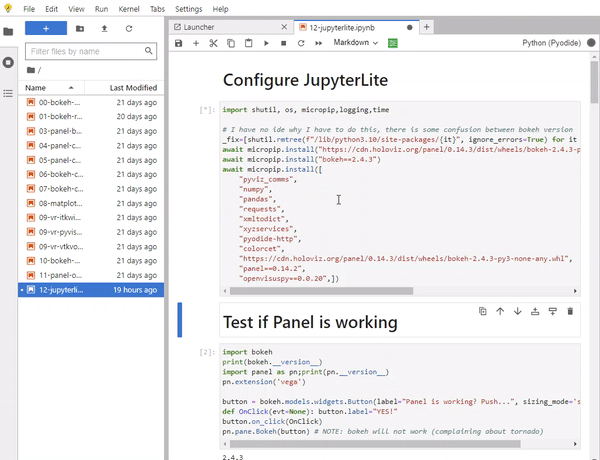Copy the selected cell from the toolbar

(x=231, y=43)
